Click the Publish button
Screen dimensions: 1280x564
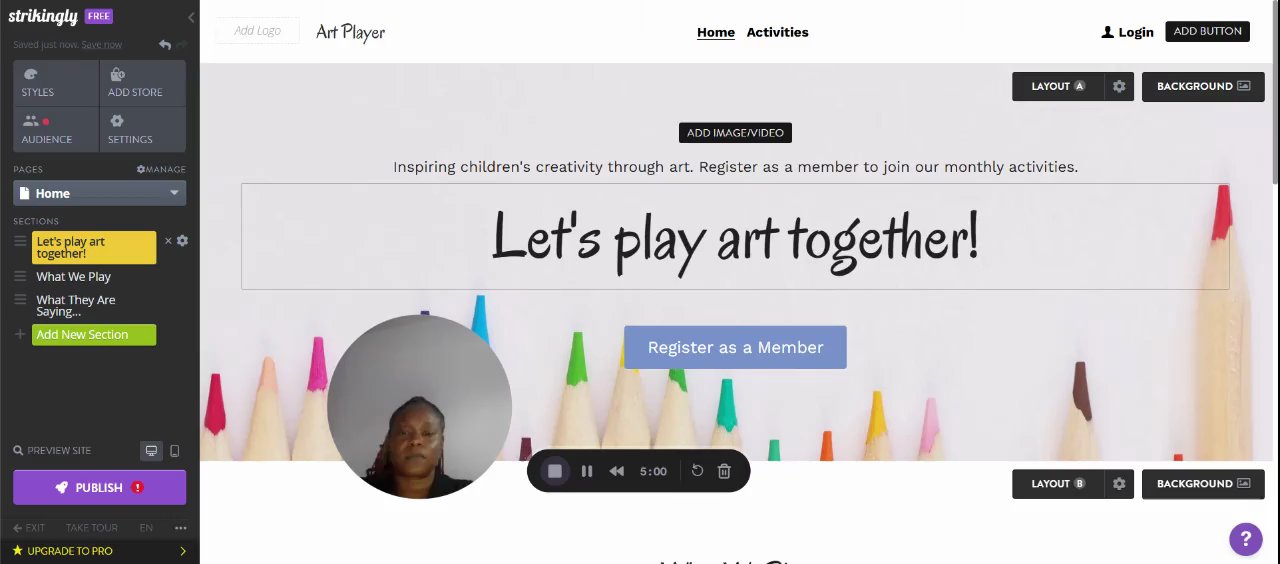click(x=99, y=487)
